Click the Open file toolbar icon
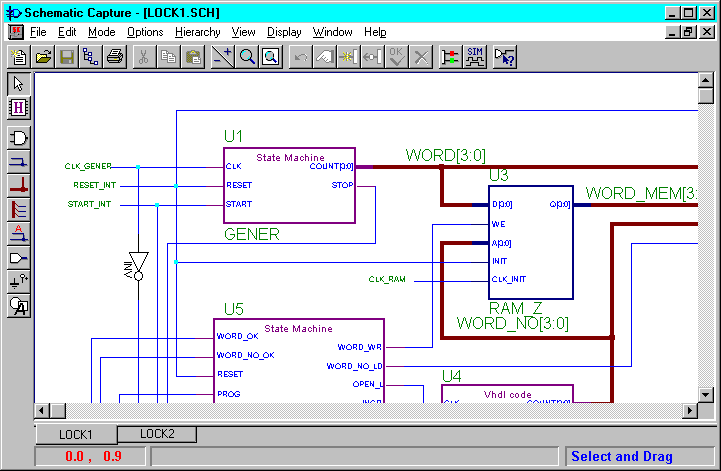The width and height of the screenshot is (721, 471). [43, 56]
